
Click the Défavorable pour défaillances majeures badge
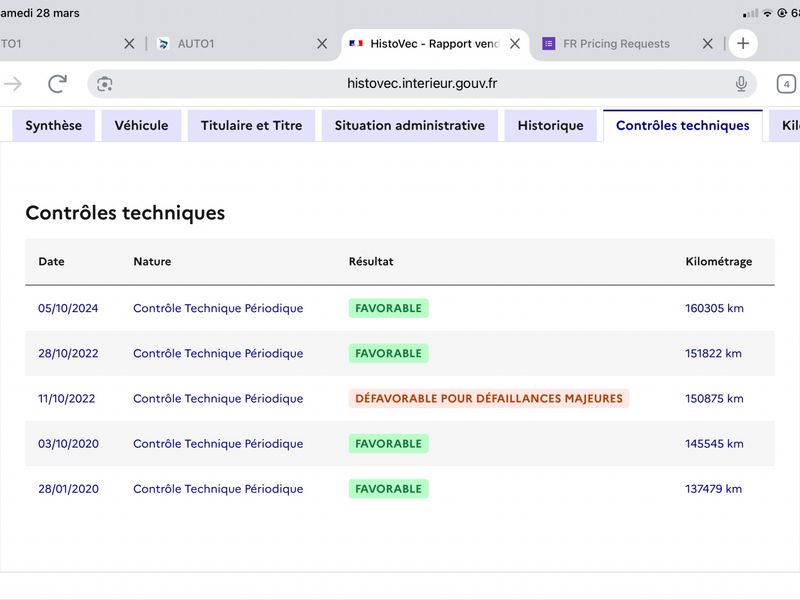pos(489,398)
